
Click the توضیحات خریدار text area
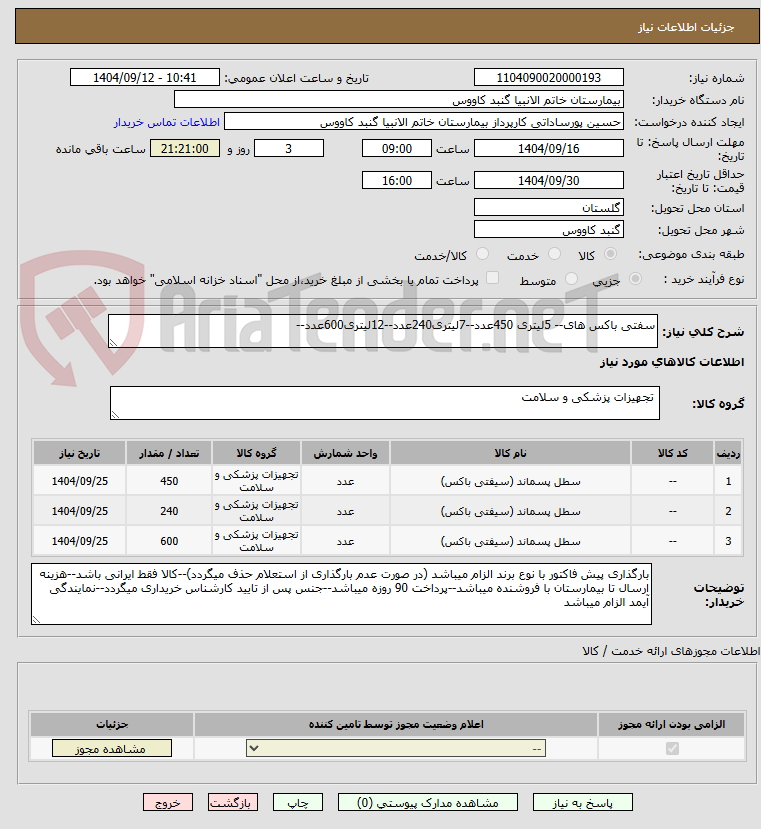click(341, 594)
